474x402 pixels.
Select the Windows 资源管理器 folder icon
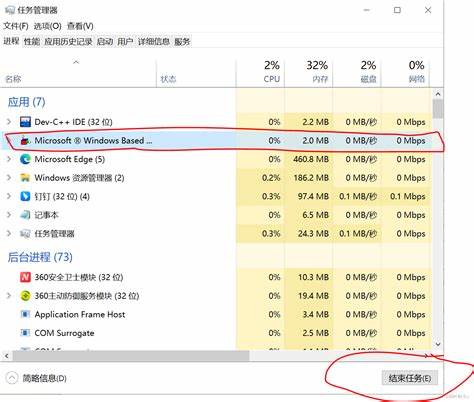click(25, 178)
